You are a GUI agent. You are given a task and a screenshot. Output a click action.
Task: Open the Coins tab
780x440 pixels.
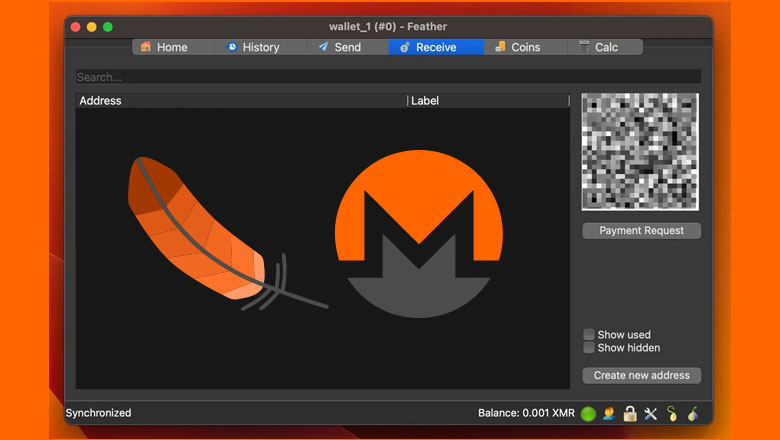pyautogui.click(x=525, y=47)
